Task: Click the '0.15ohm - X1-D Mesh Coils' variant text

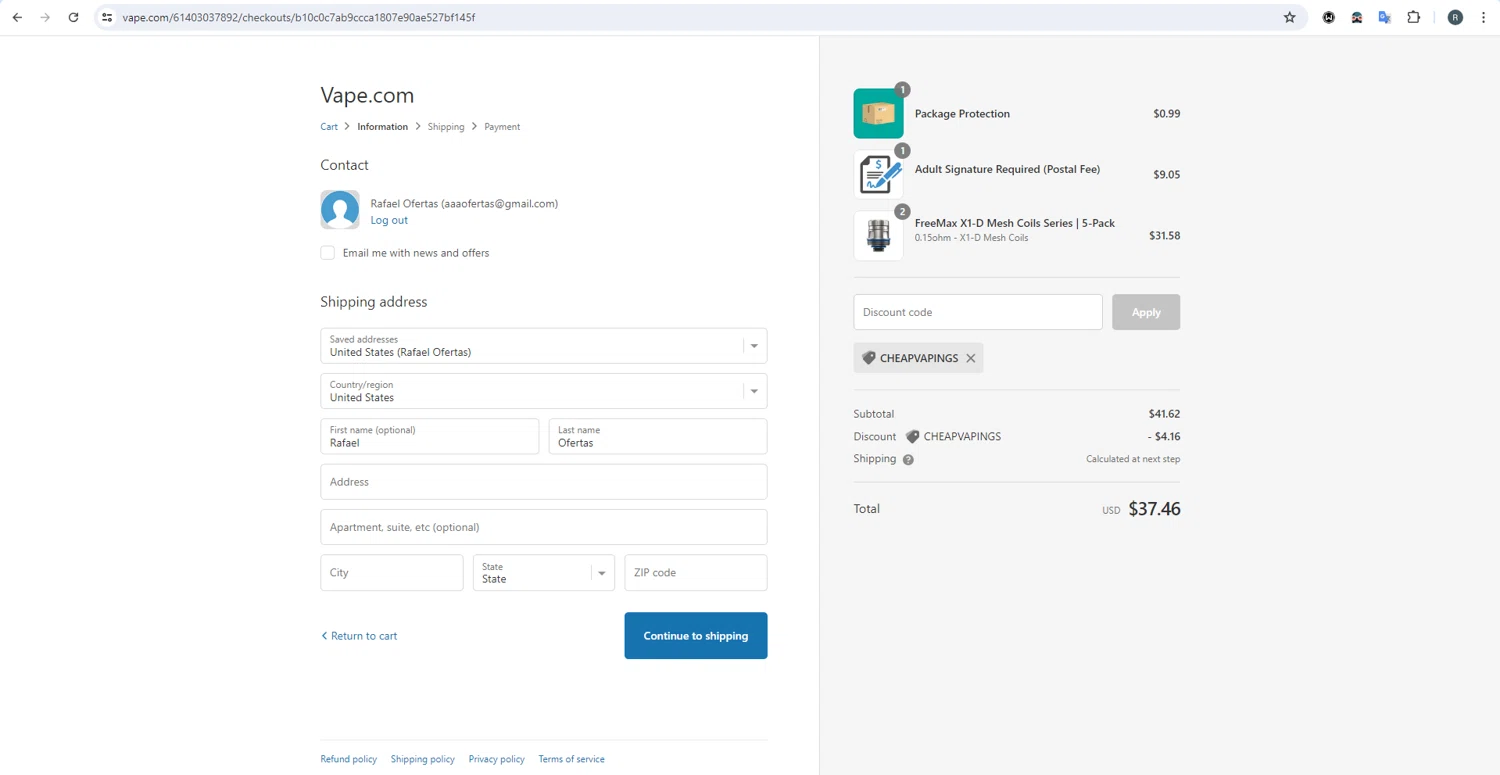Action: 971,238
